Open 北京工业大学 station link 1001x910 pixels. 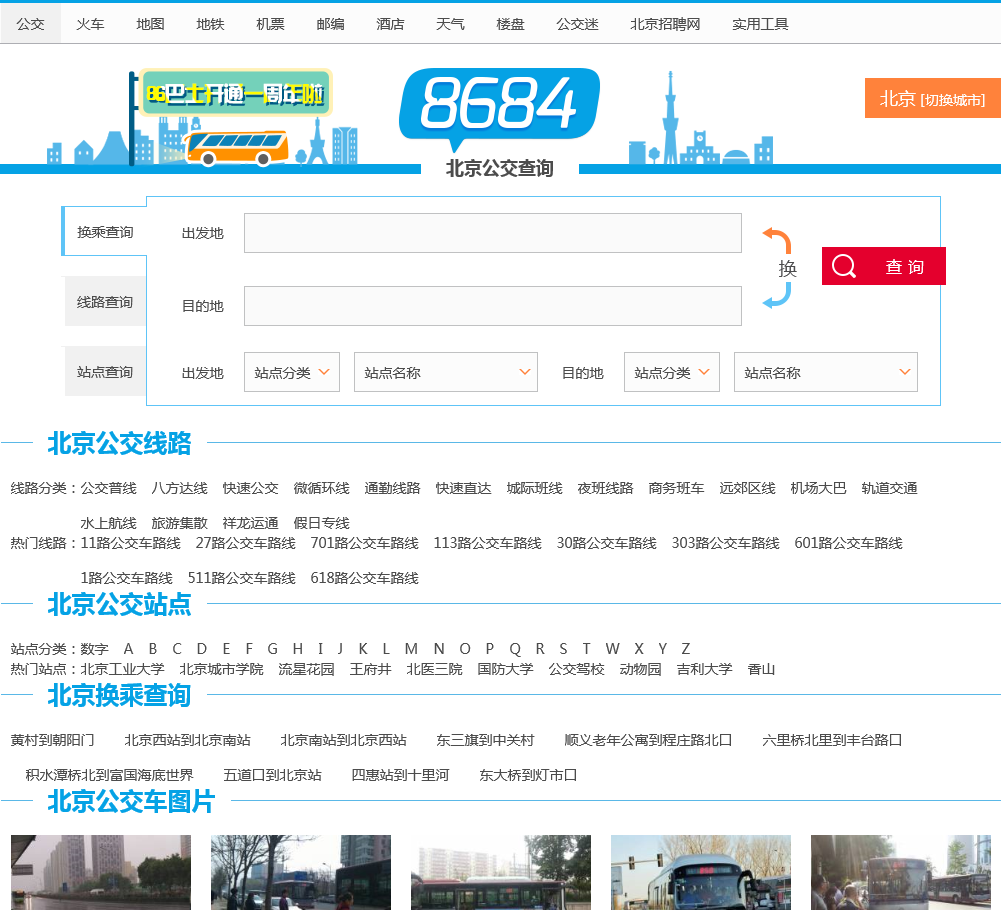[123, 669]
